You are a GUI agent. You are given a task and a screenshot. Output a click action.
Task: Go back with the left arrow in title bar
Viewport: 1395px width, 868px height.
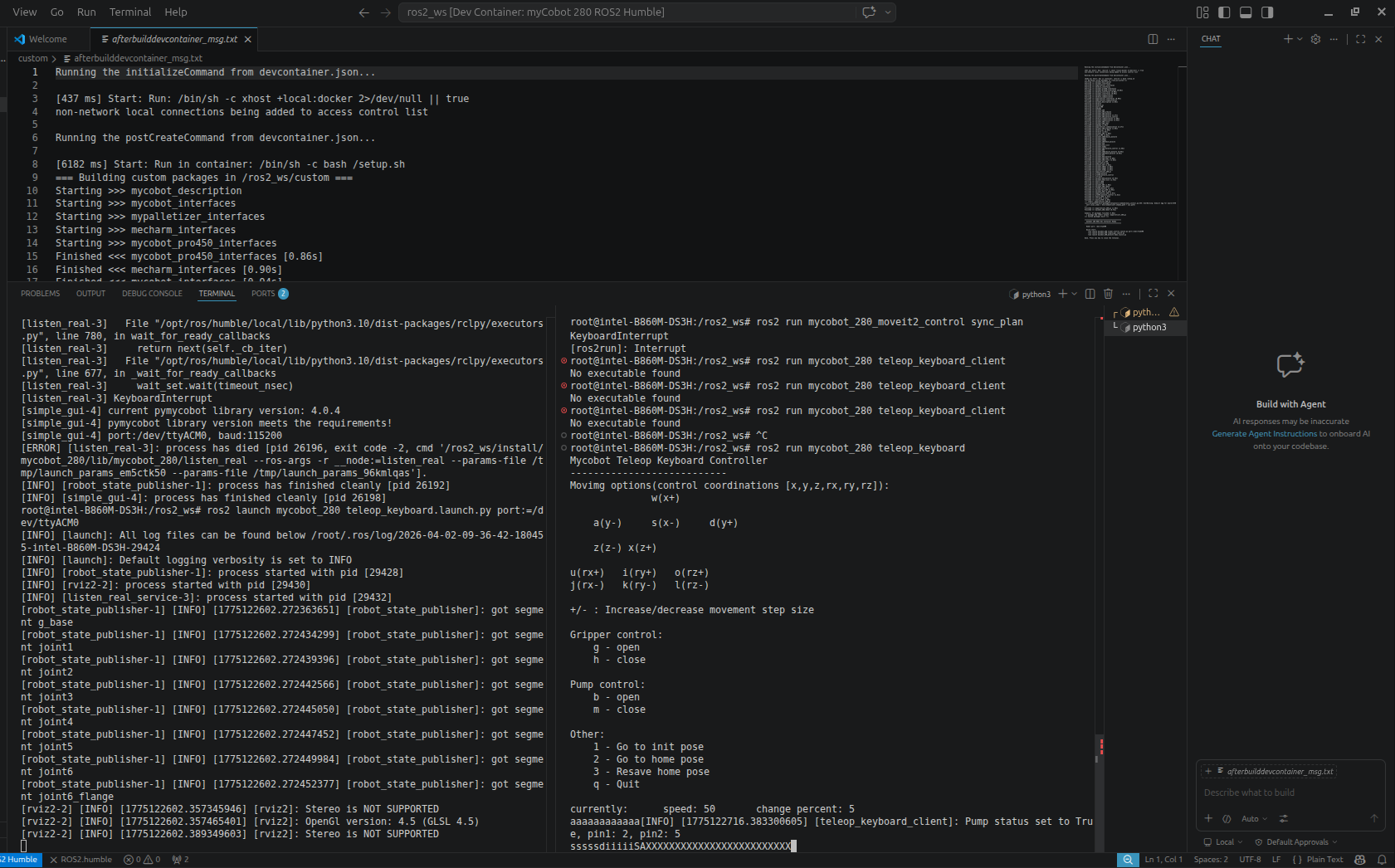tap(363, 12)
